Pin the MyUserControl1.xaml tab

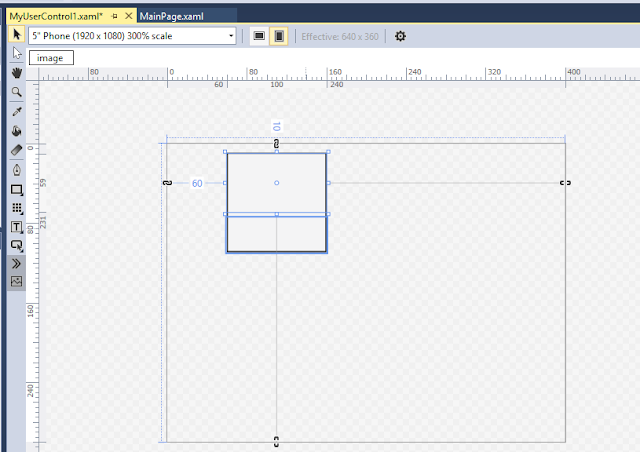(115, 16)
